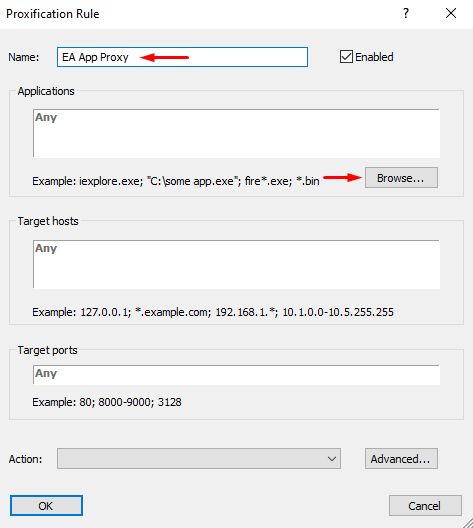Click Browse to select an application
The height and width of the screenshot is (528, 473).
401,177
